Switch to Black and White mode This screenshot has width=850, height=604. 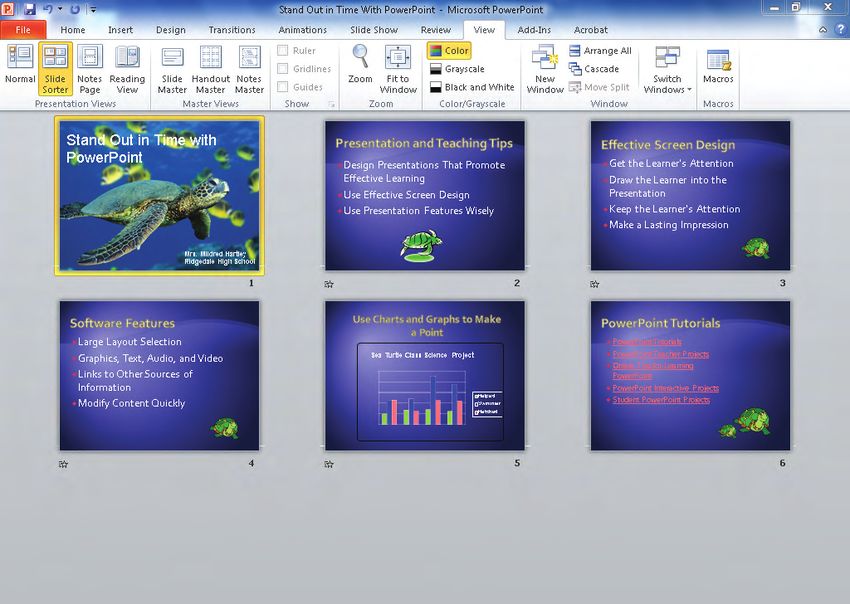pos(472,87)
